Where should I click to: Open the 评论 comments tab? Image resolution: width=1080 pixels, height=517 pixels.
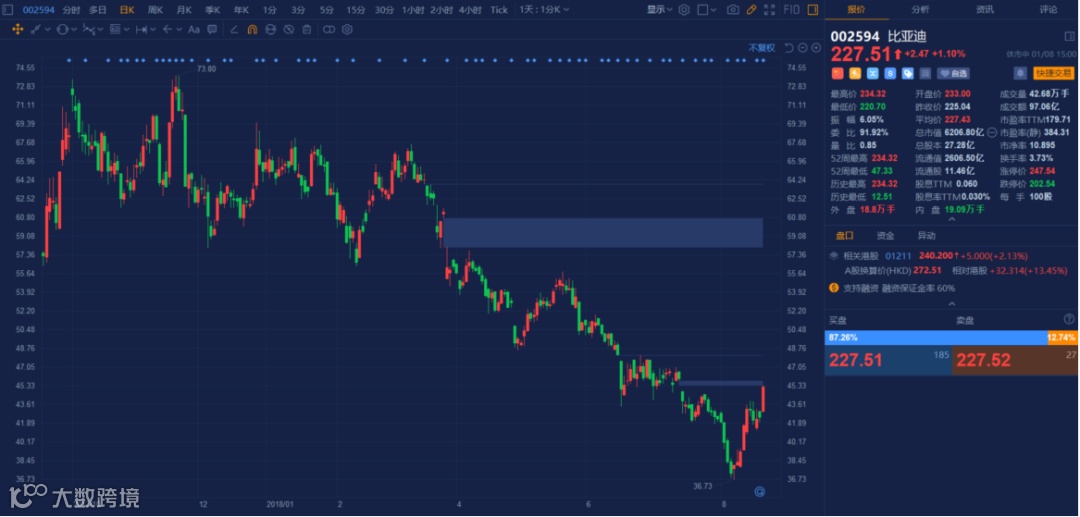point(1048,10)
